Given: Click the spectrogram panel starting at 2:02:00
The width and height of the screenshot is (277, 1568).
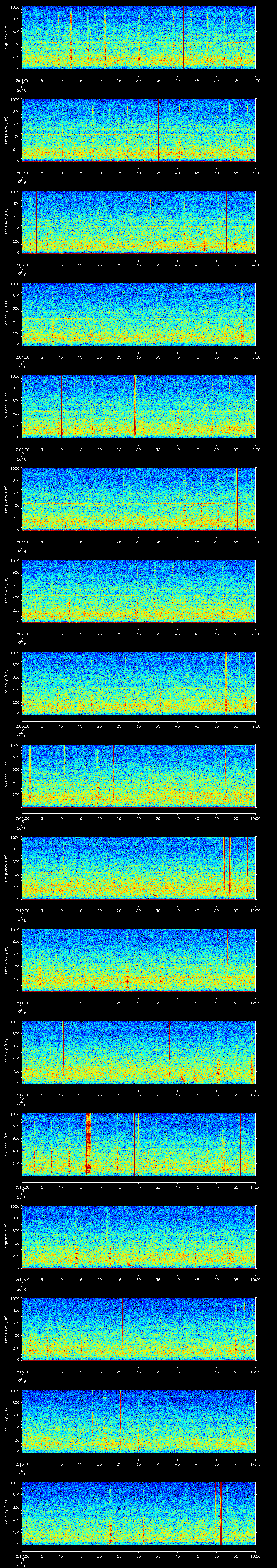Looking at the screenshot, I should click(x=138, y=130).
